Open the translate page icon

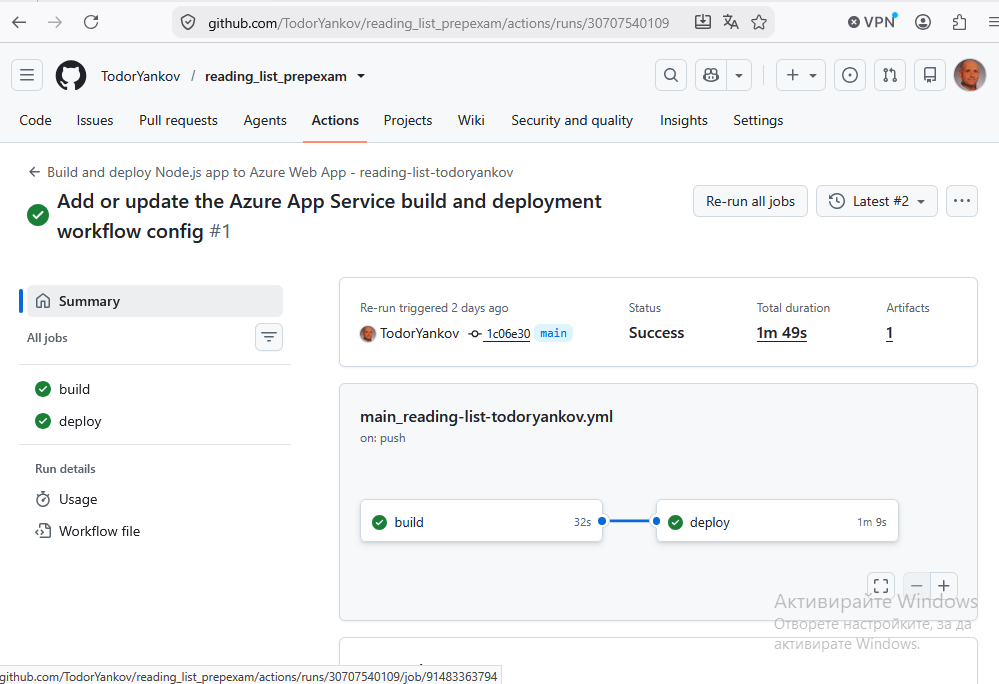click(730, 22)
